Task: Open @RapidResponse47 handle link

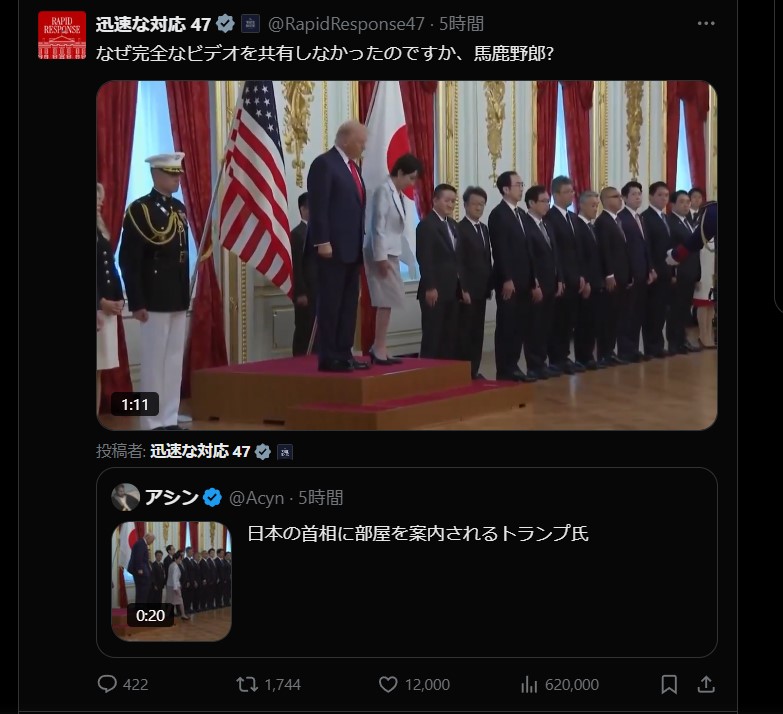Action: click(346, 24)
